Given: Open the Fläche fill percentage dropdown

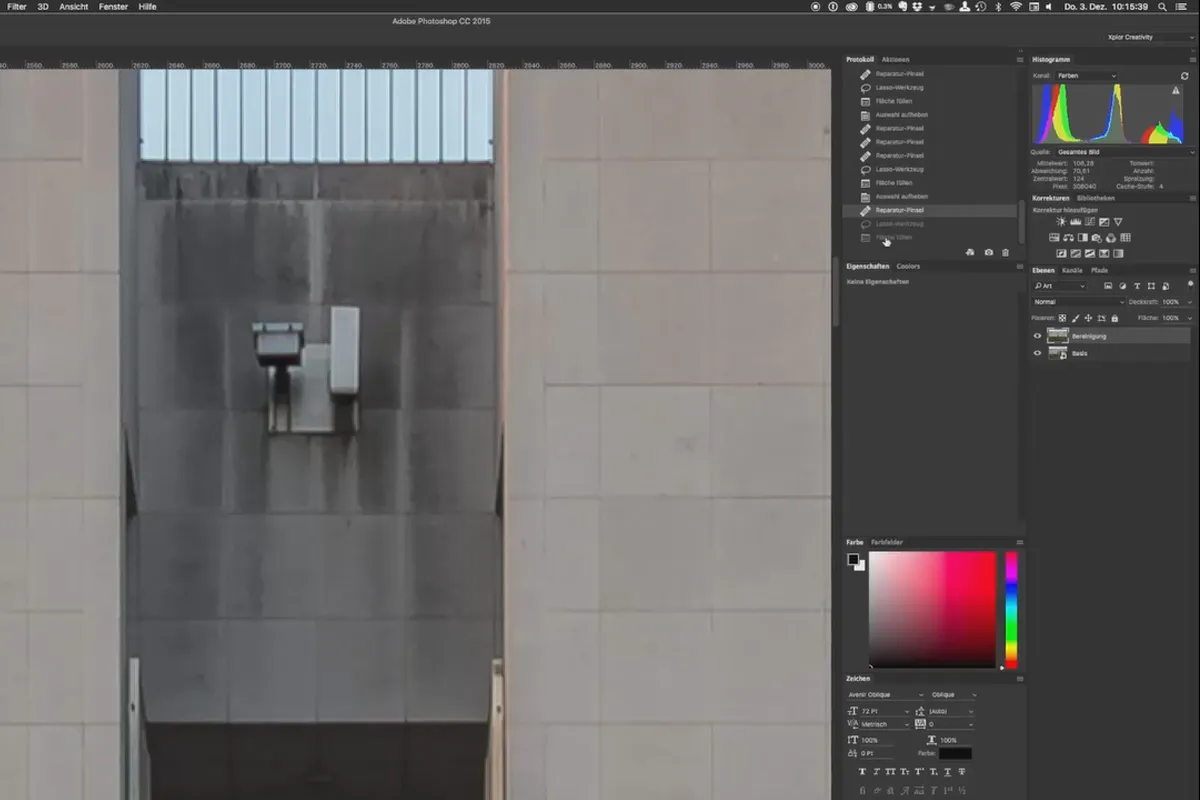Looking at the screenshot, I should (x=1189, y=318).
